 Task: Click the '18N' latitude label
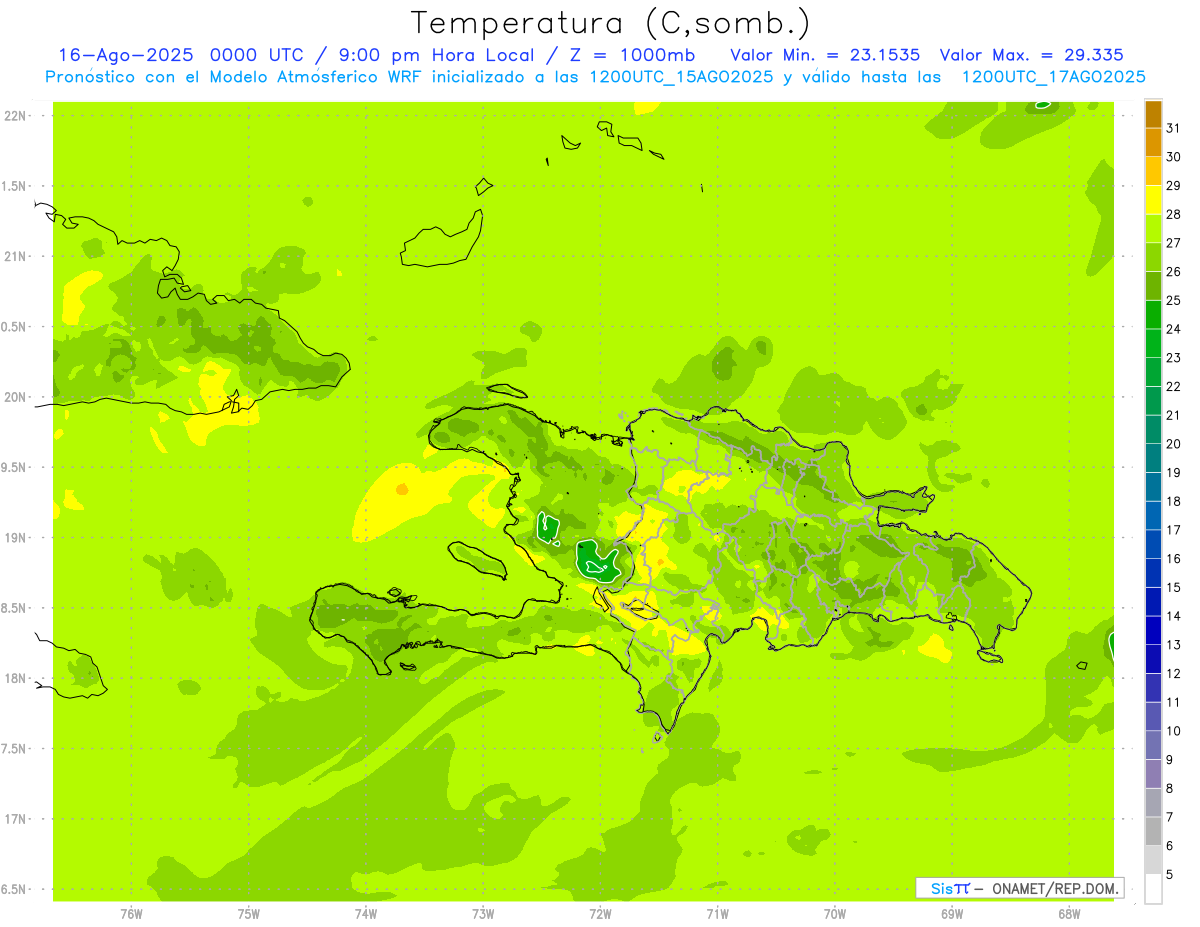point(16,678)
